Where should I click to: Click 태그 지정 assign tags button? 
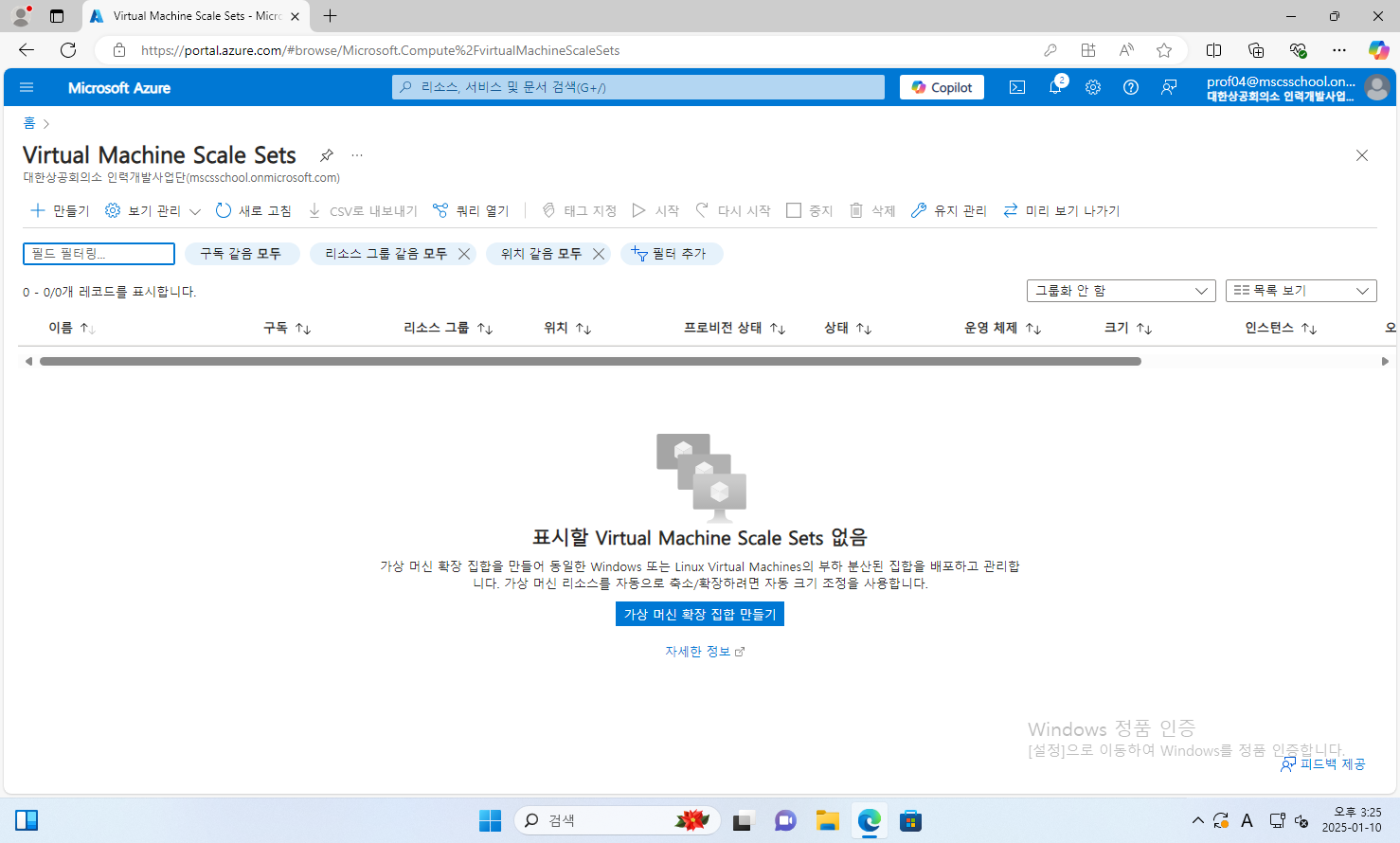pos(580,210)
